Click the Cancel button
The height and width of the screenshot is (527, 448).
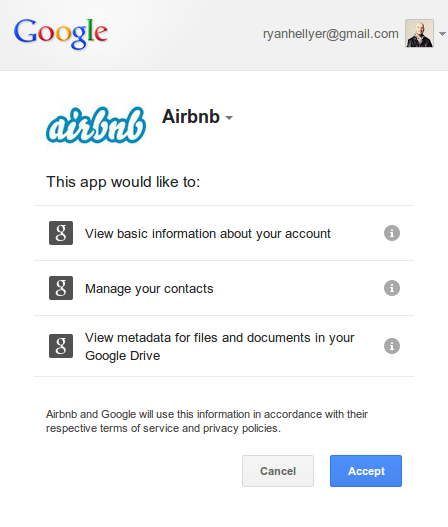coord(278,471)
